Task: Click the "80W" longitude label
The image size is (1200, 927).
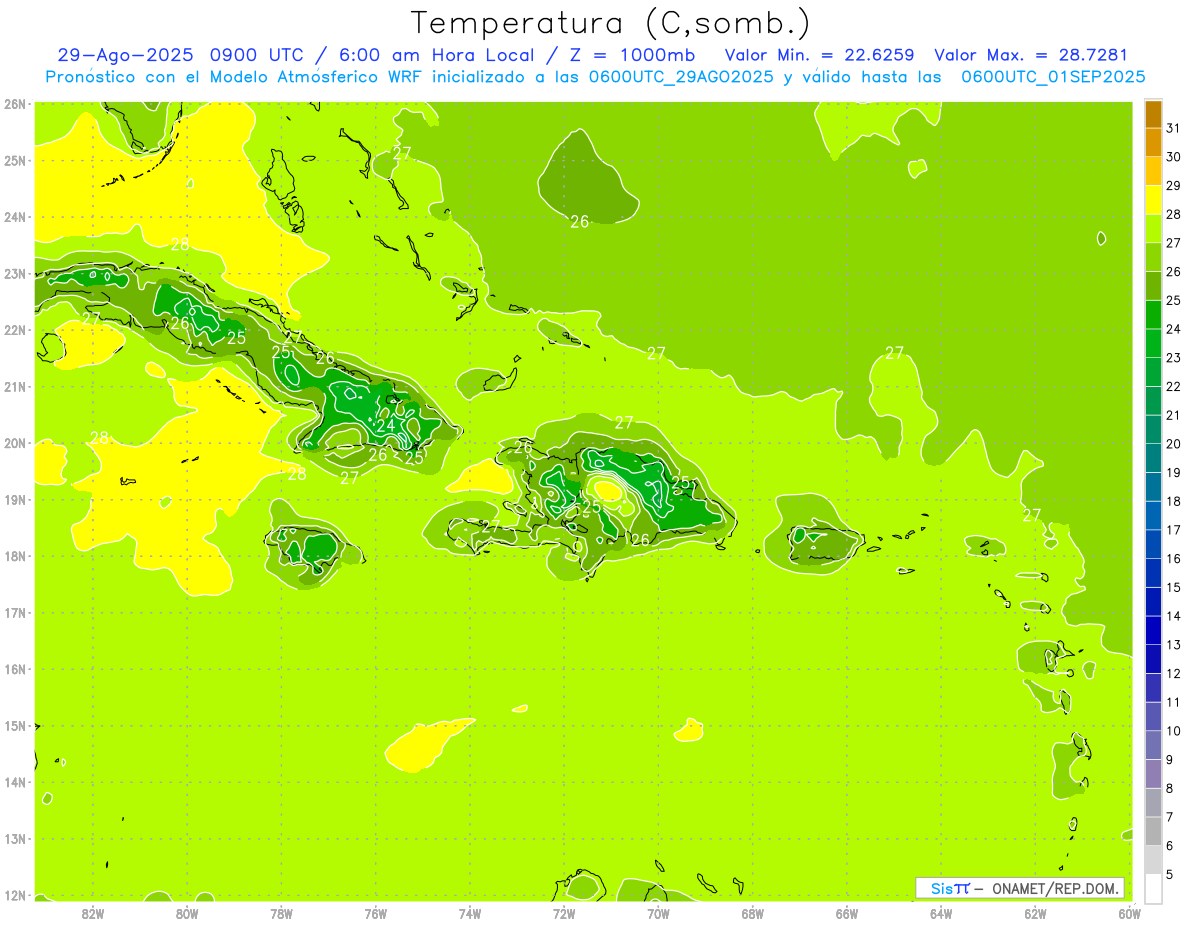Action: (x=187, y=913)
